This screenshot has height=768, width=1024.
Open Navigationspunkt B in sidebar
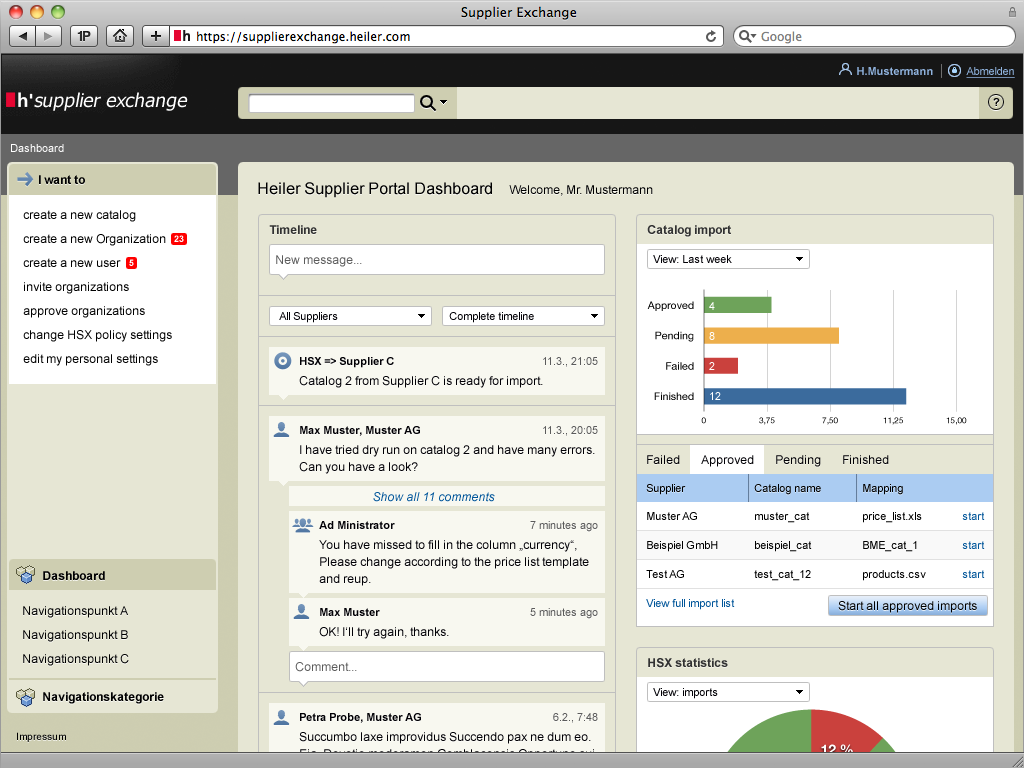coord(75,635)
